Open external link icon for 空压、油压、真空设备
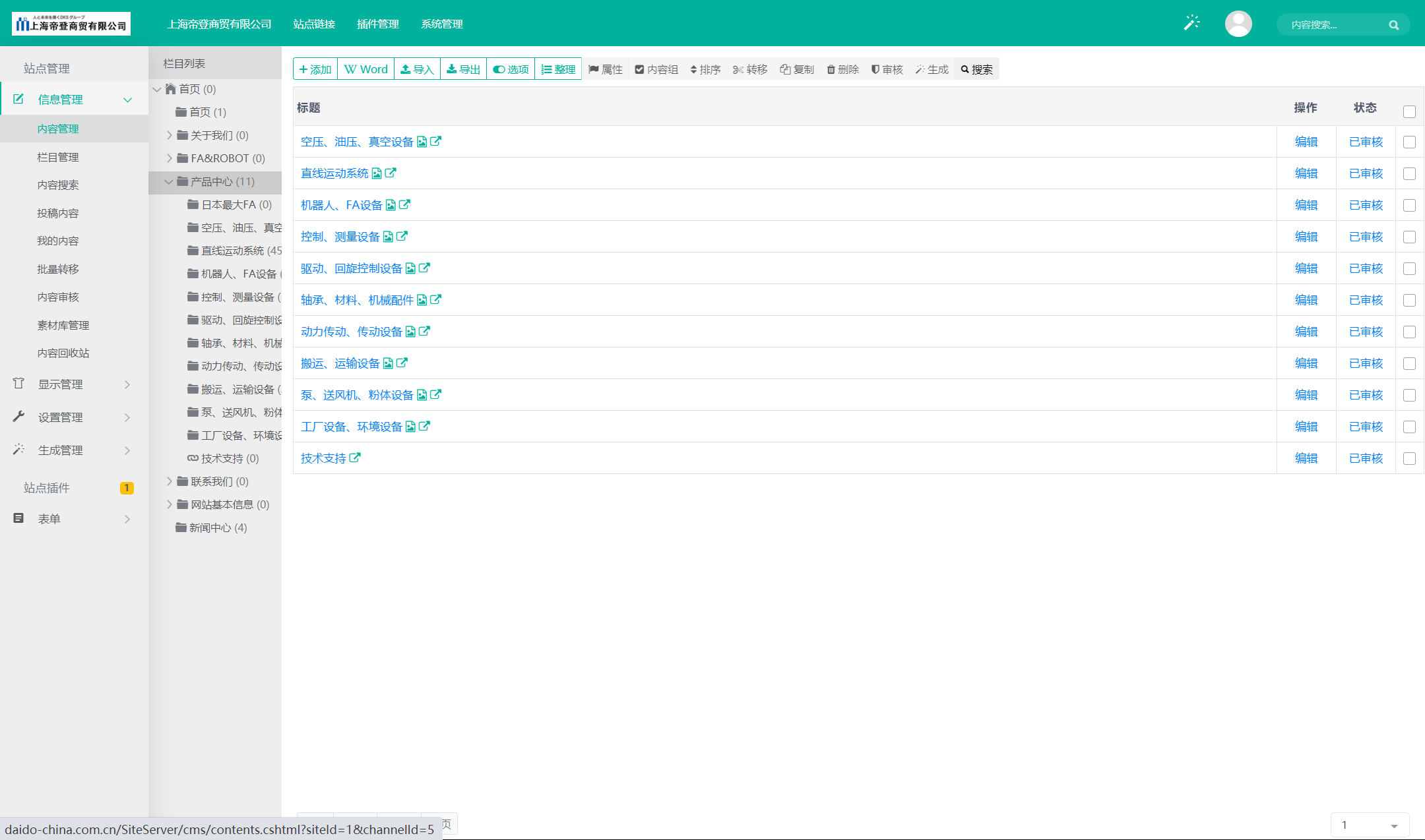Image resolution: width=1425 pixels, height=840 pixels. click(x=435, y=141)
